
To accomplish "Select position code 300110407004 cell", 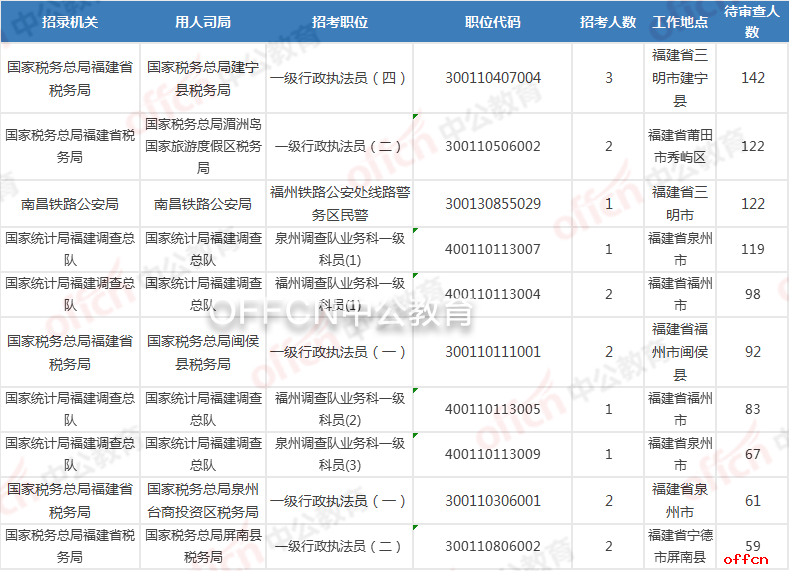I will (x=493, y=78).
